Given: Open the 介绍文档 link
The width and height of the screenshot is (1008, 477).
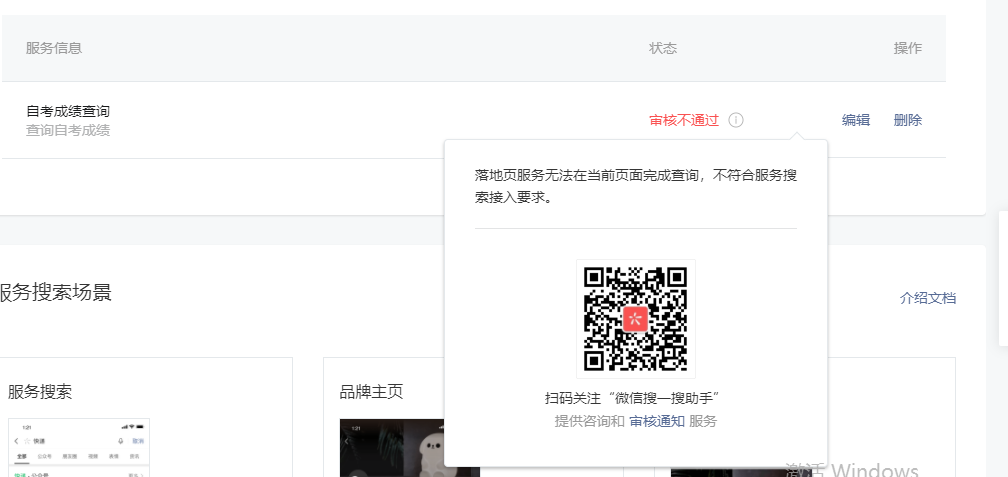Looking at the screenshot, I should 928,298.
